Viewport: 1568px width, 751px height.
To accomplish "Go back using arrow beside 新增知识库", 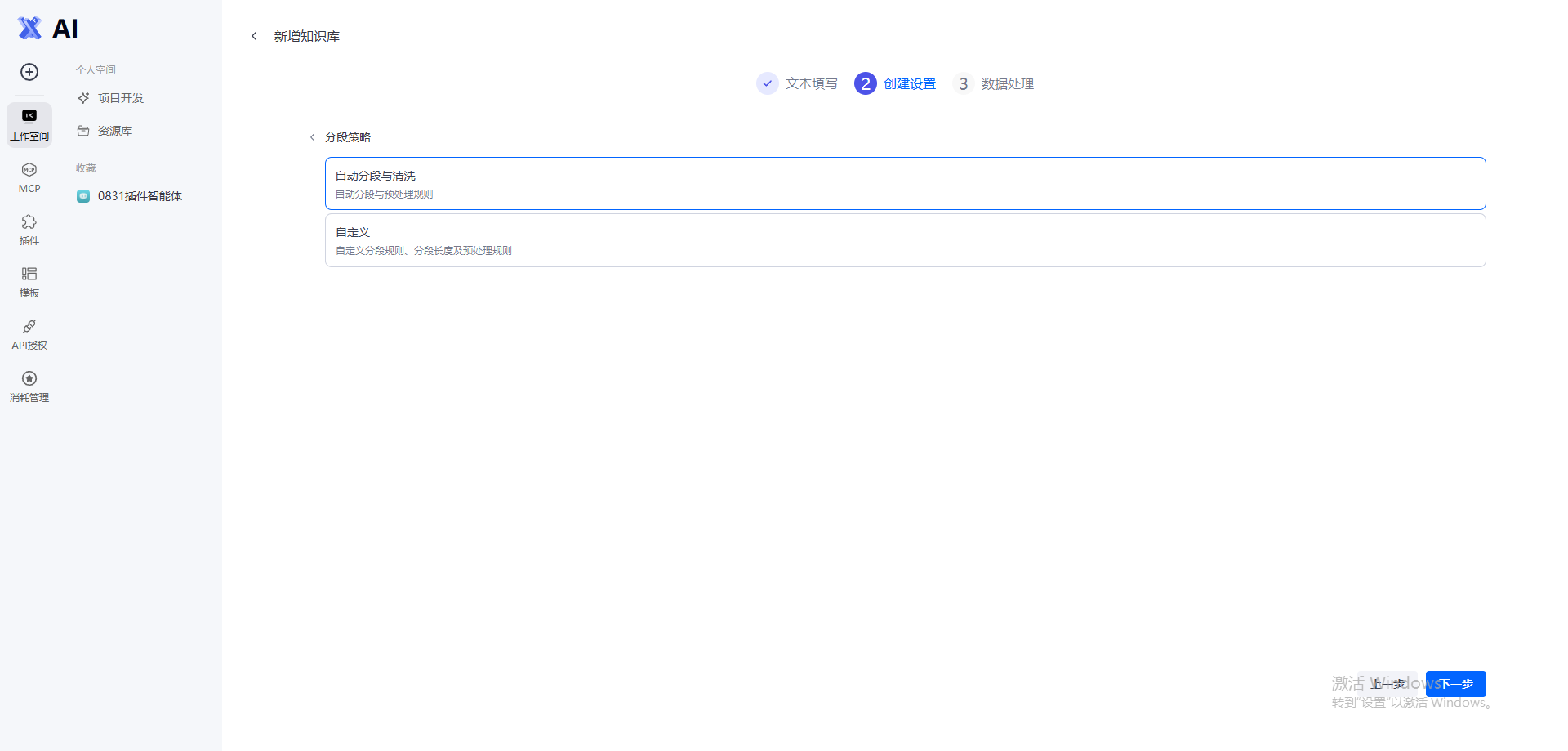I will coord(254,36).
